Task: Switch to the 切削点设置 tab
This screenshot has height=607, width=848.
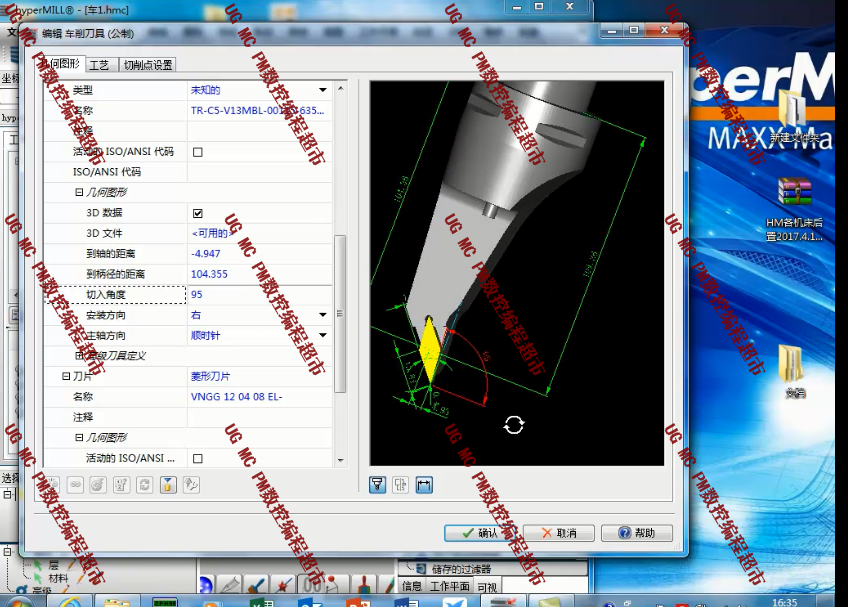Action: point(148,65)
